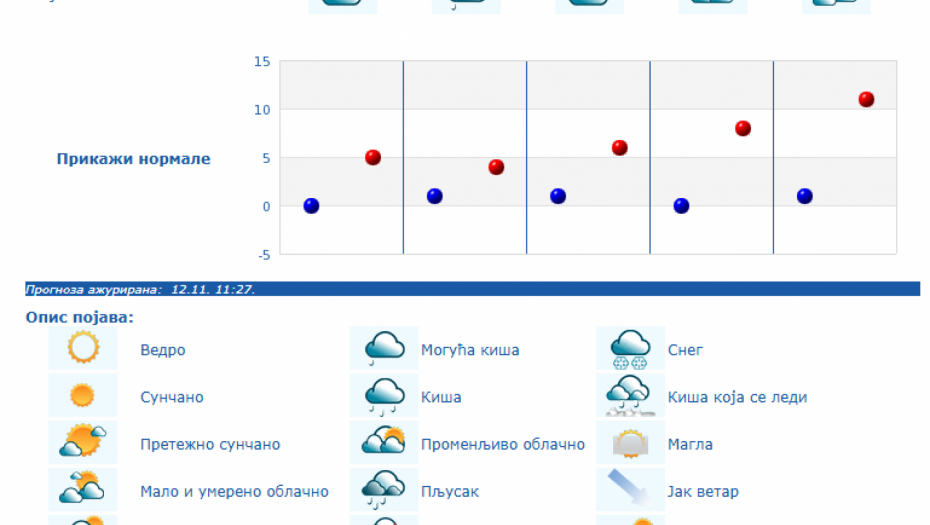Click the Сунчано sunny icon in legend
The height and width of the screenshot is (525, 930).
[x=82, y=396]
